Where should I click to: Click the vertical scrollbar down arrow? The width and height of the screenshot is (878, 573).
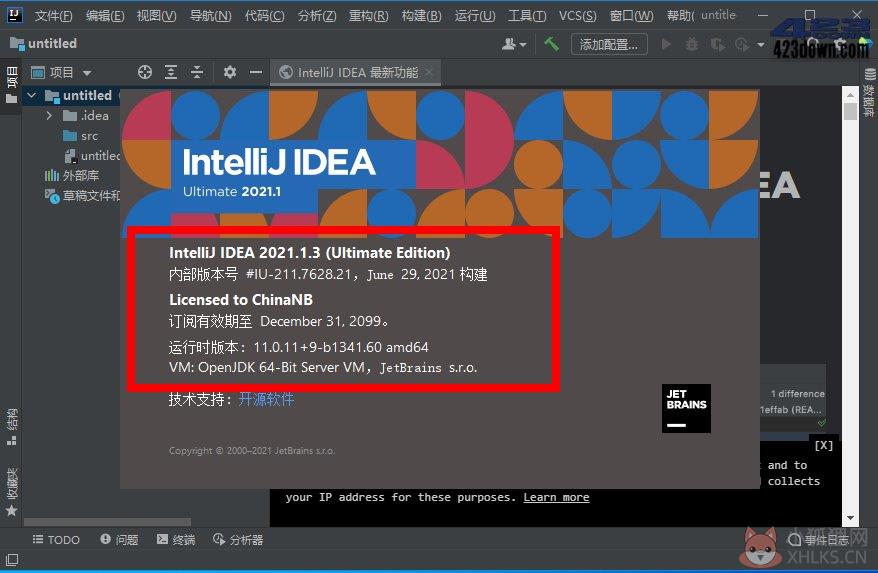coord(850,518)
